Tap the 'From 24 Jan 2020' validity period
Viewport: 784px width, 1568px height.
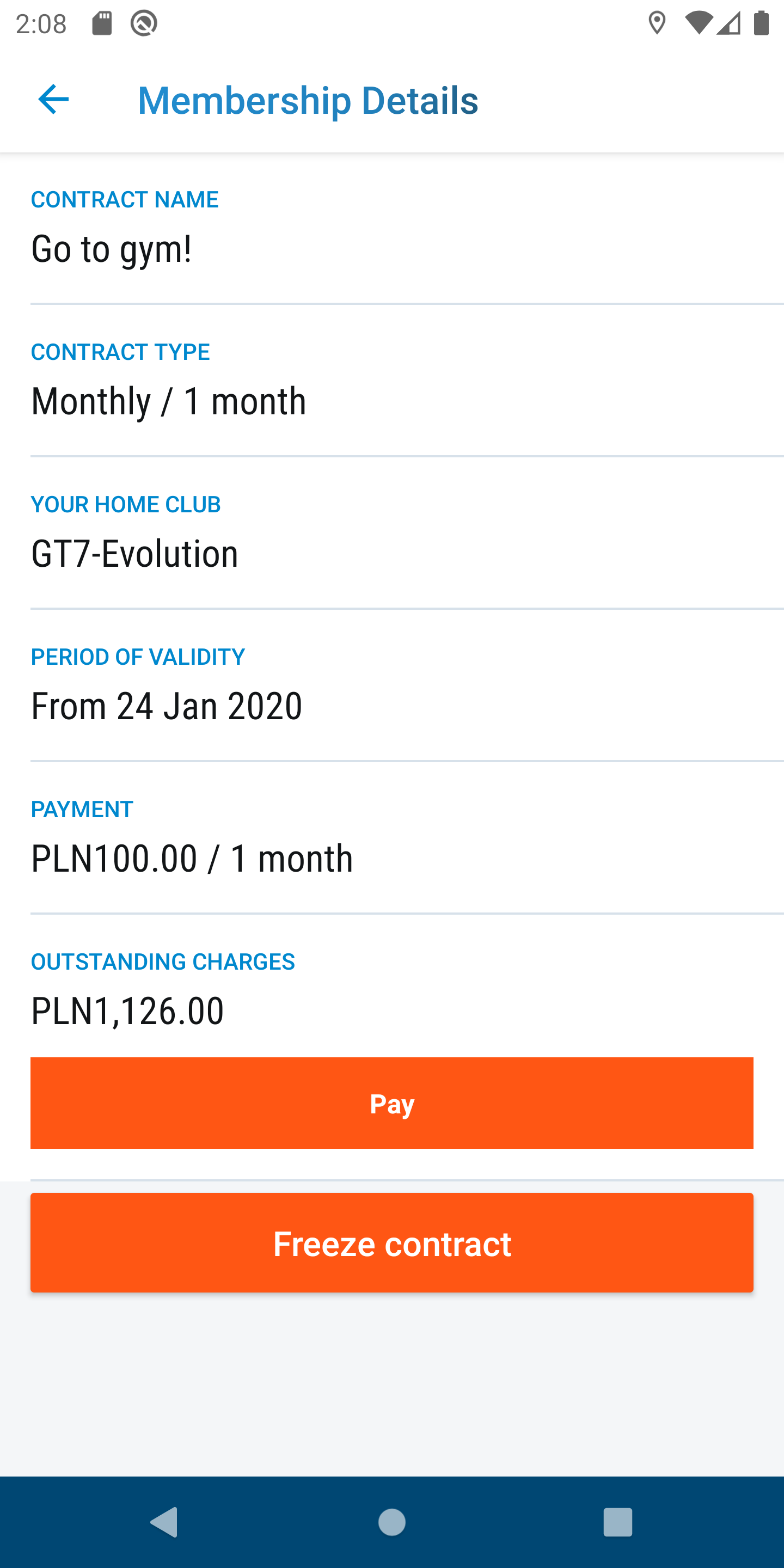[167, 706]
